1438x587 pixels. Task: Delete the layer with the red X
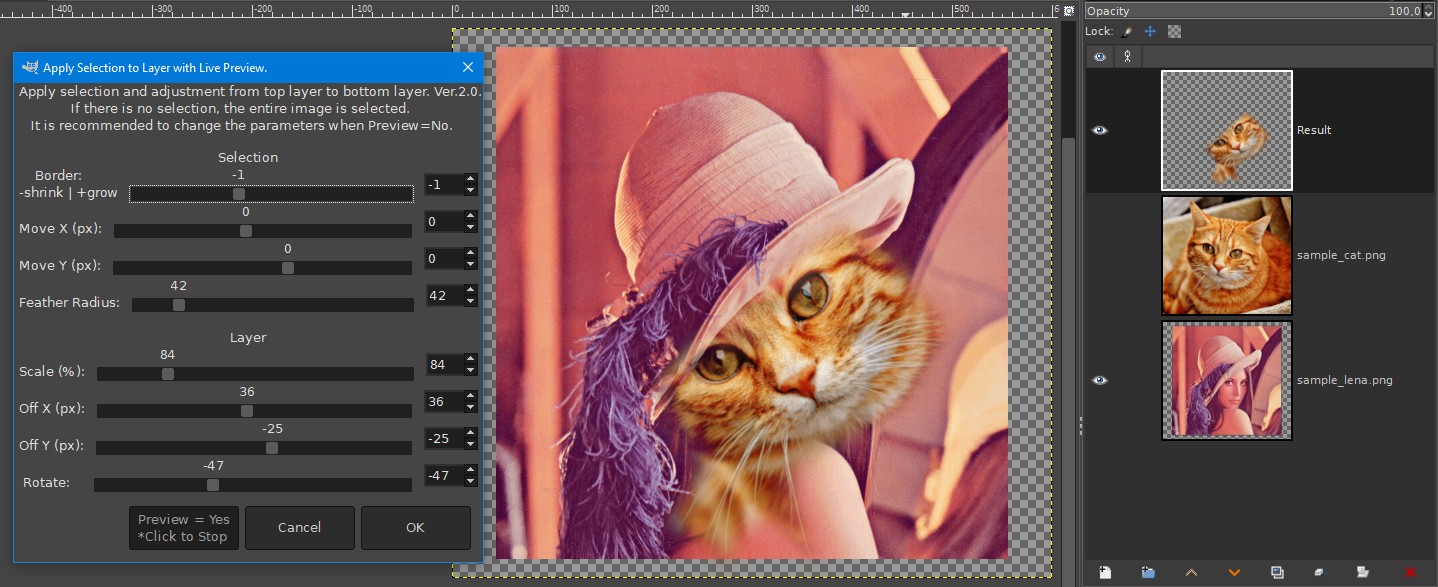(x=1410, y=572)
